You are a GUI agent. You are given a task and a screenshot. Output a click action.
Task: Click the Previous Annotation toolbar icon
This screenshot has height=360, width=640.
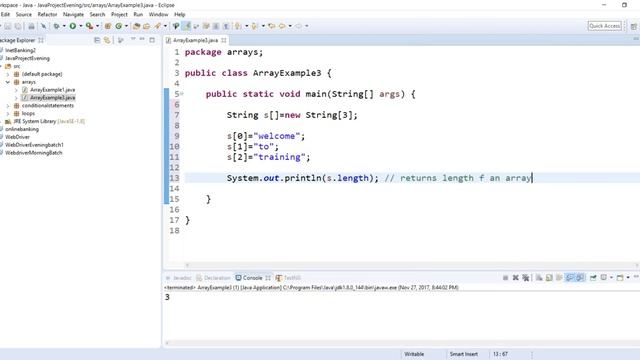pyautogui.click(x=254, y=26)
